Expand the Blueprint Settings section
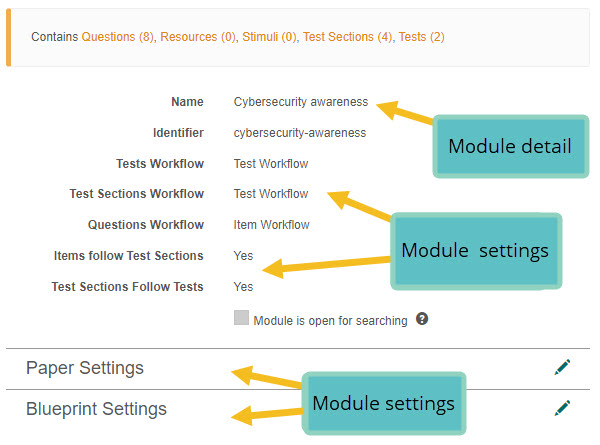Screen dimensions: 600x445 click(x=96, y=409)
